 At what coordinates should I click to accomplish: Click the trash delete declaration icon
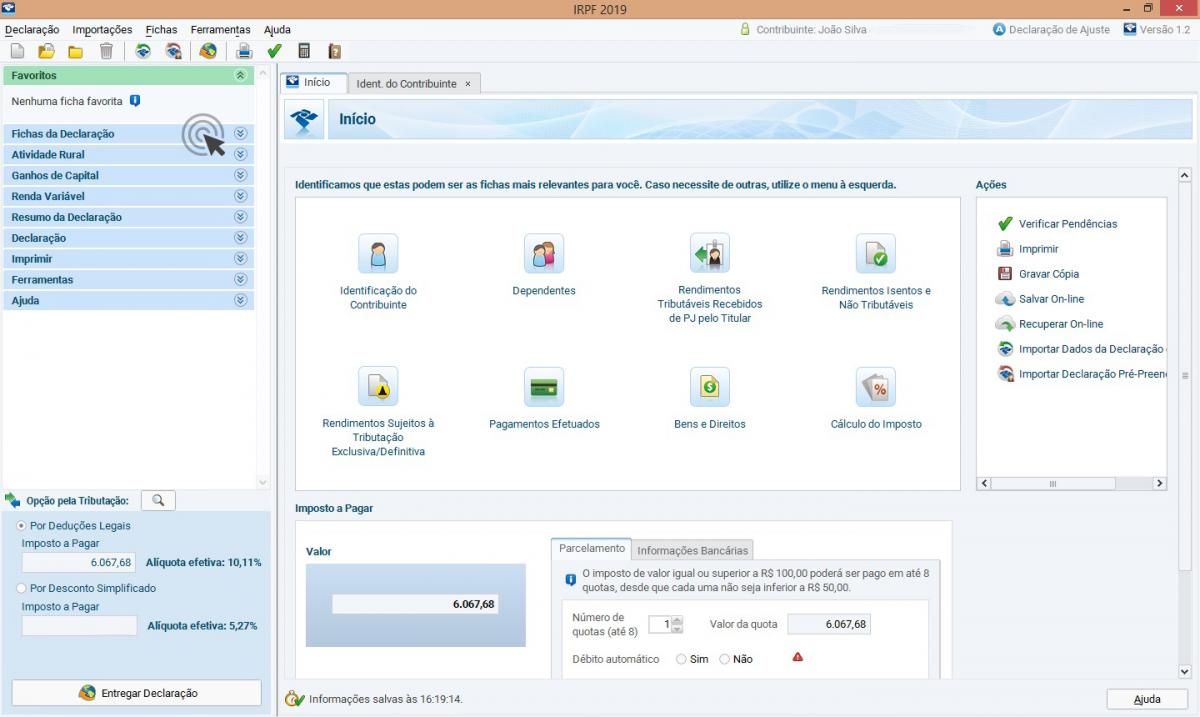[106, 51]
